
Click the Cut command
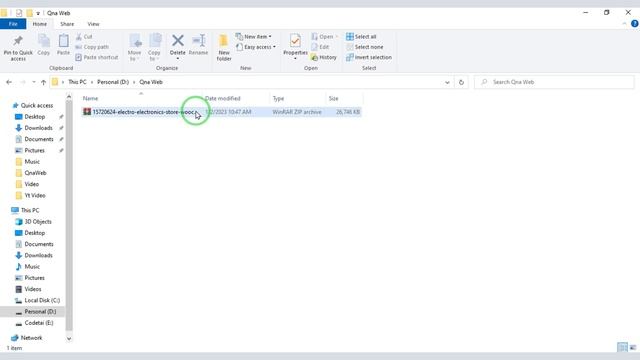pyautogui.click(x=84, y=37)
